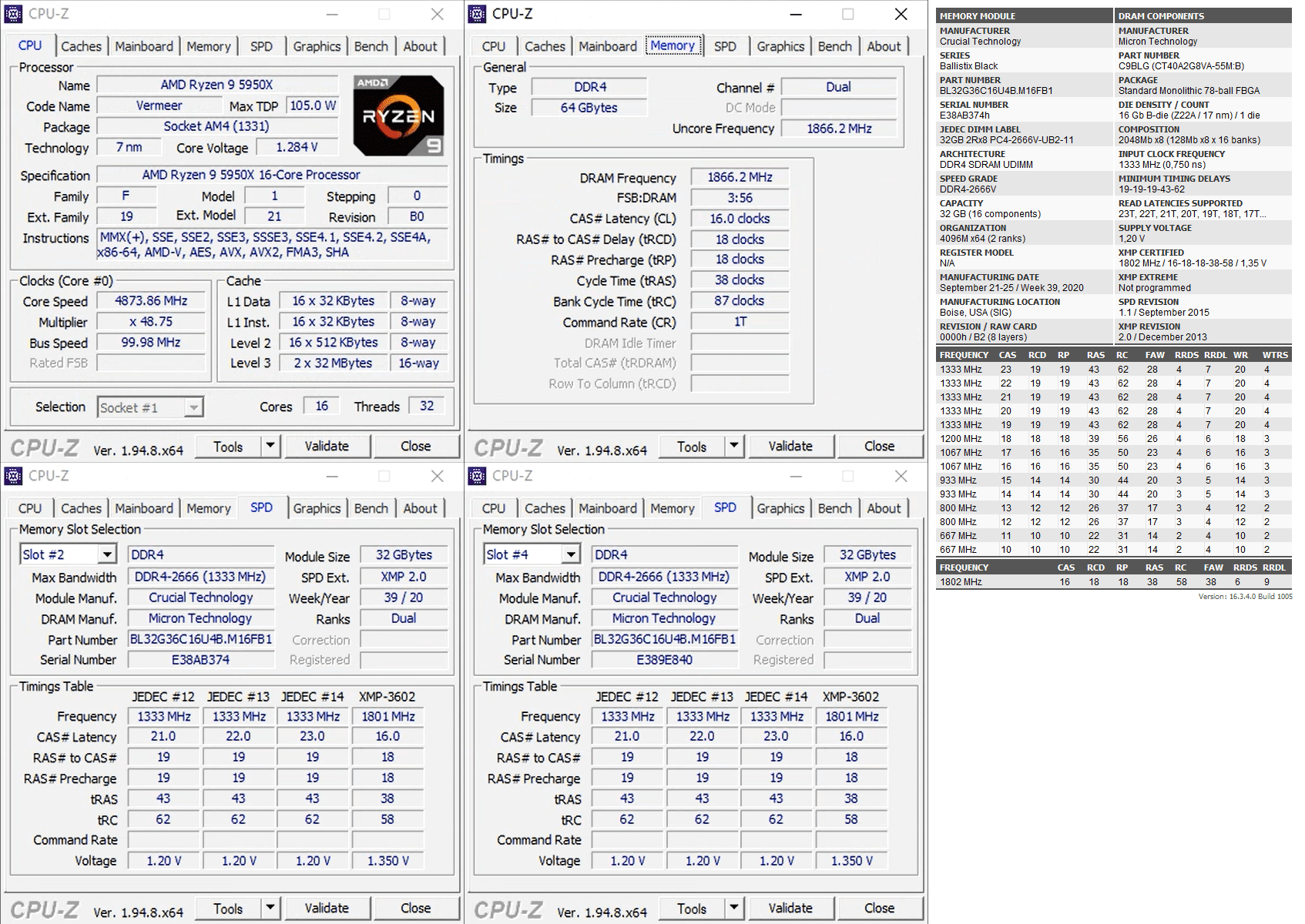Close the Memory CPU-Z window with X
This screenshot has height=924, width=1305.
click(x=901, y=14)
